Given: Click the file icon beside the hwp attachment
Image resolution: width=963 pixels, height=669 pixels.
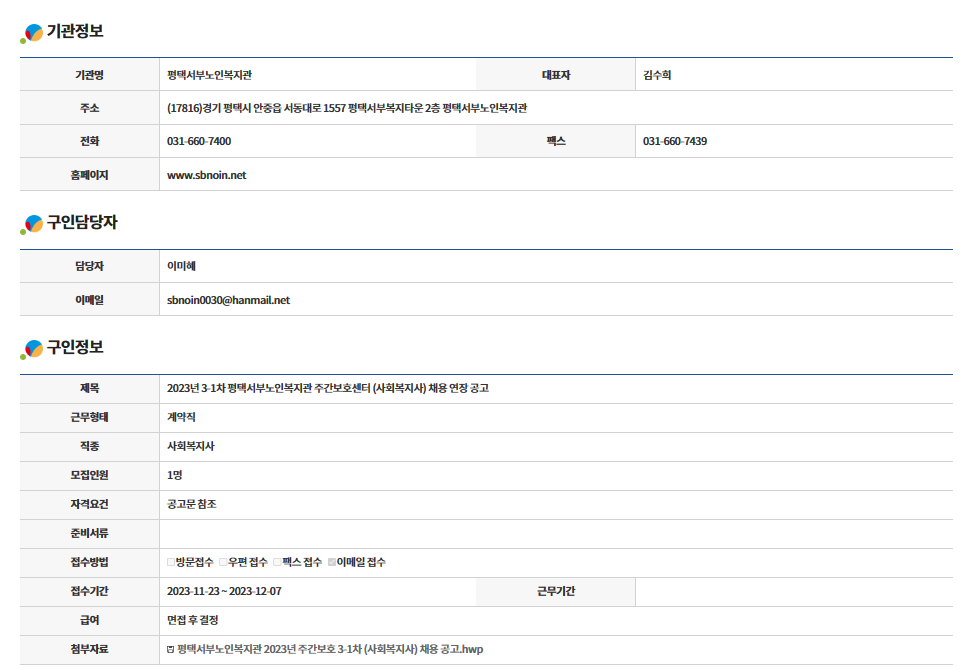Looking at the screenshot, I should pos(171,650).
